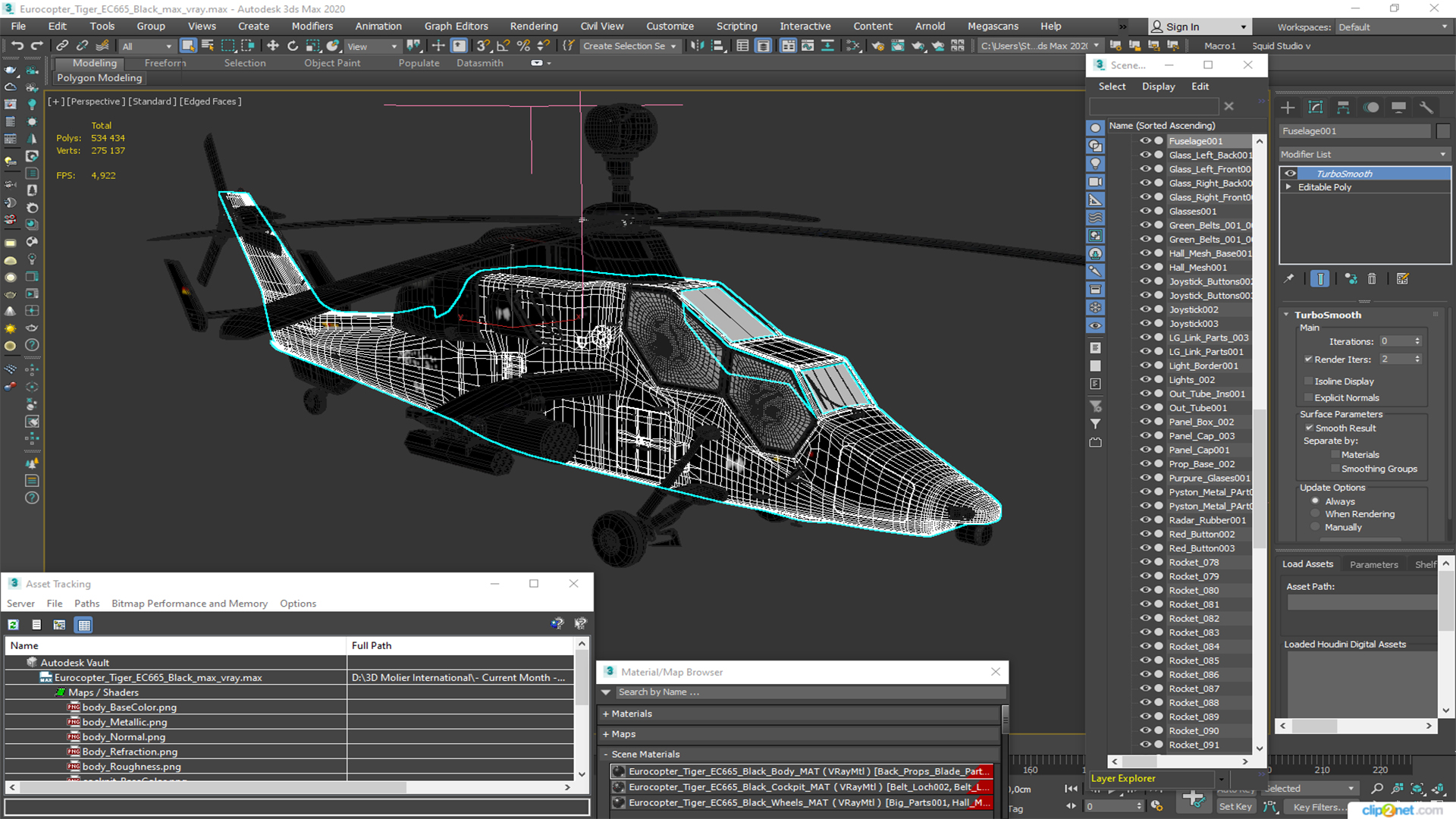Screen dimensions: 1456x819
Task: Hide Glasses001 using its eye icon
Action: [x=1145, y=211]
